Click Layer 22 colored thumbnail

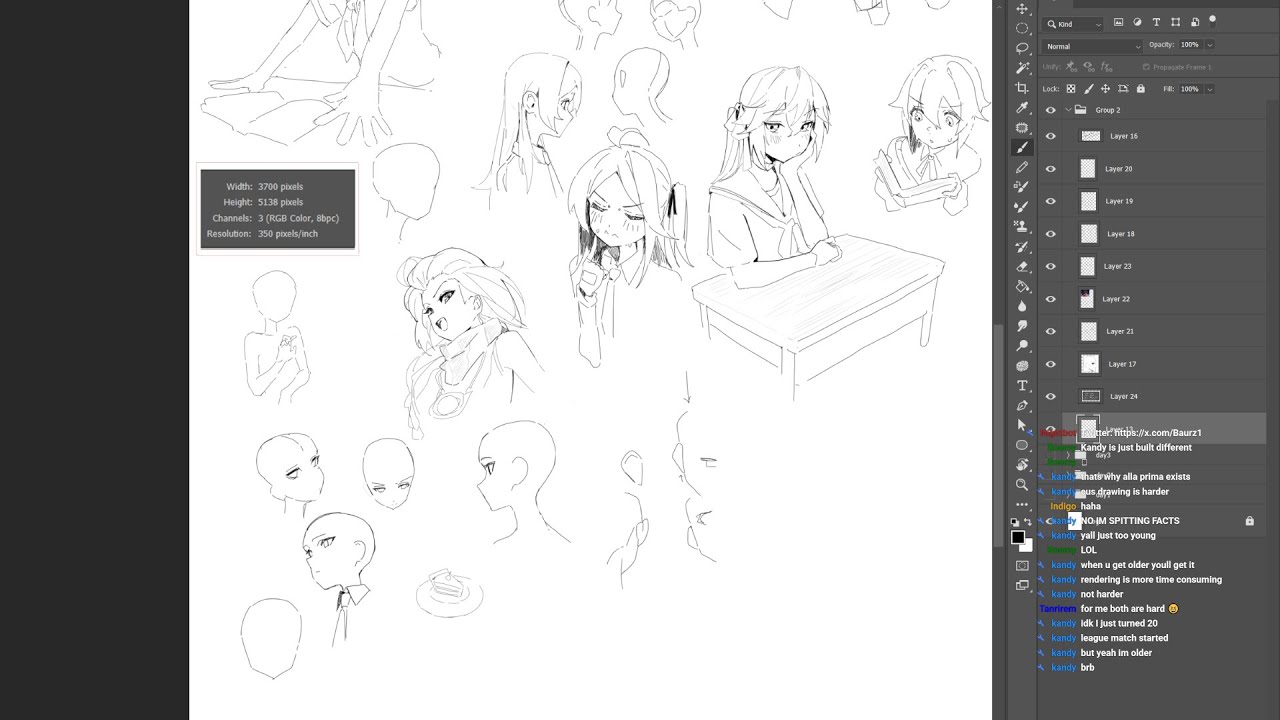[1086, 299]
